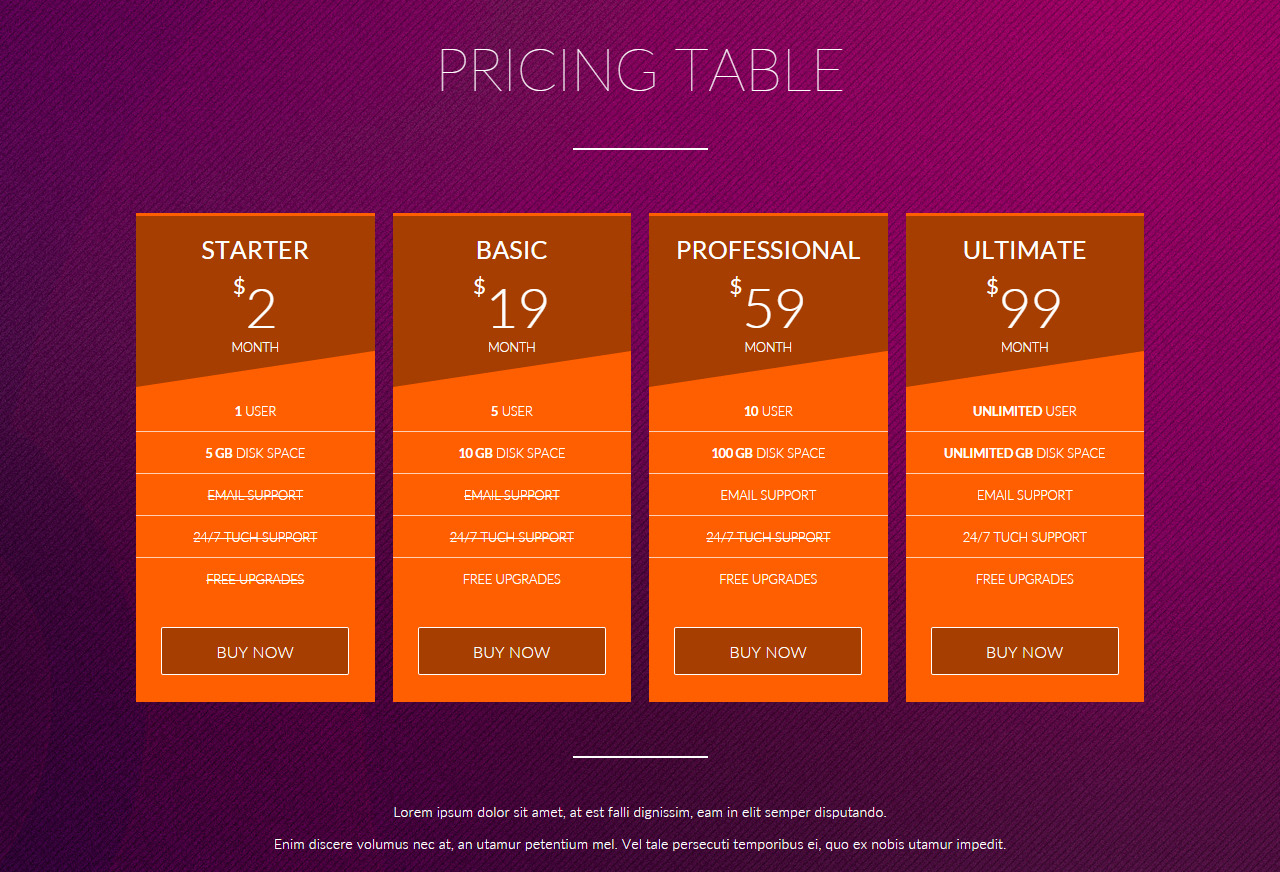Click the Lorem ipsum paragraph text
The width and height of the screenshot is (1280, 872).
point(640,812)
